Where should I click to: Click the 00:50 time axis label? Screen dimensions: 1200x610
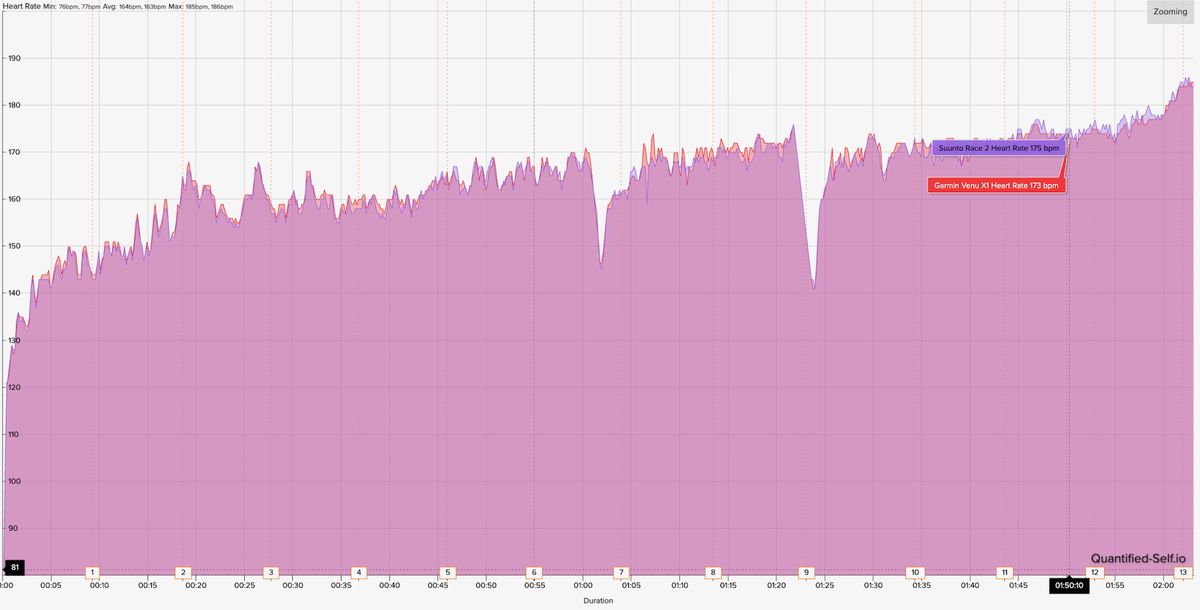(x=486, y=585)
